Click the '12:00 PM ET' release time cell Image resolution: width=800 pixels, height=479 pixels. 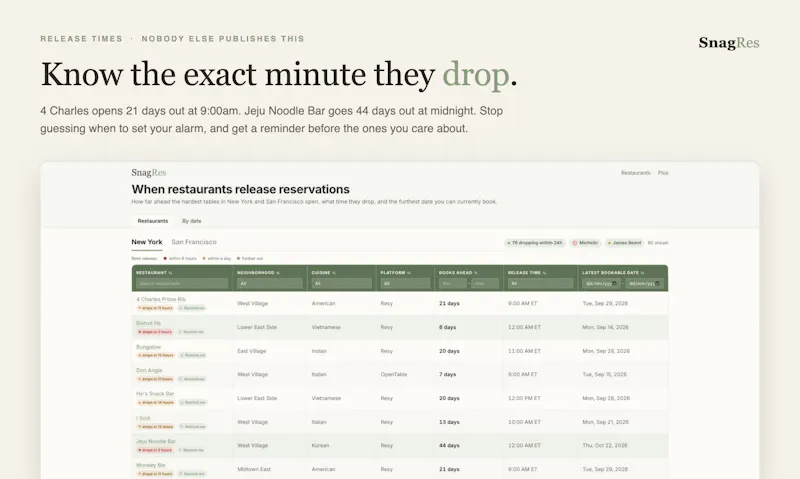pos(524,398)
